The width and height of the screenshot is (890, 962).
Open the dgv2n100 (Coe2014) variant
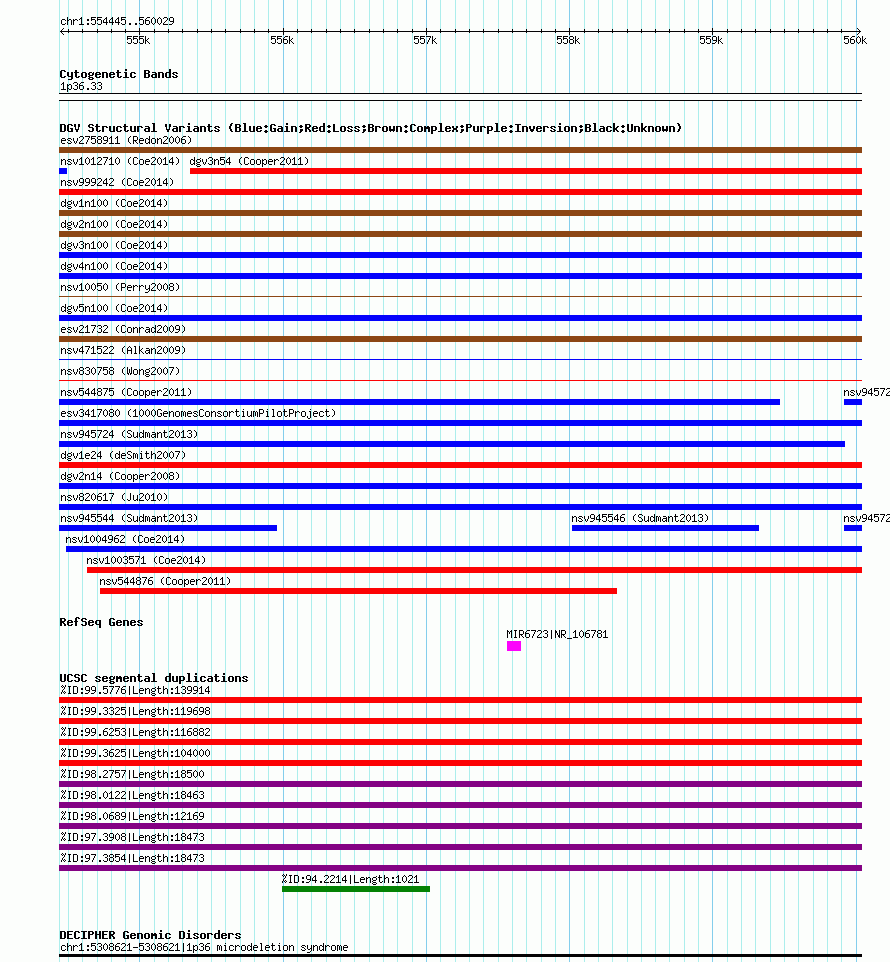pos(114,224)
